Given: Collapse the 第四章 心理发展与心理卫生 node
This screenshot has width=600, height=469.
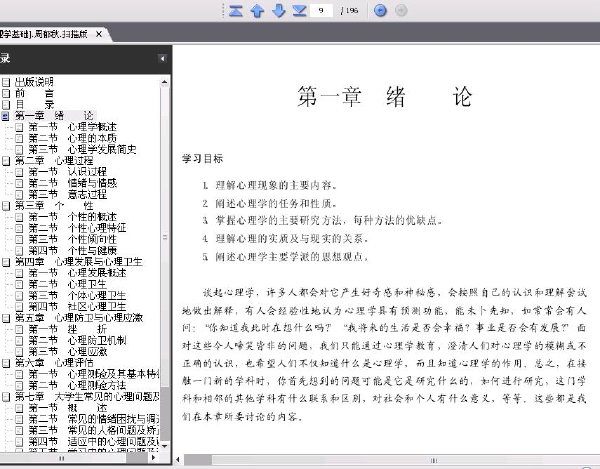Looking at the screenshot, I should 6,262.
